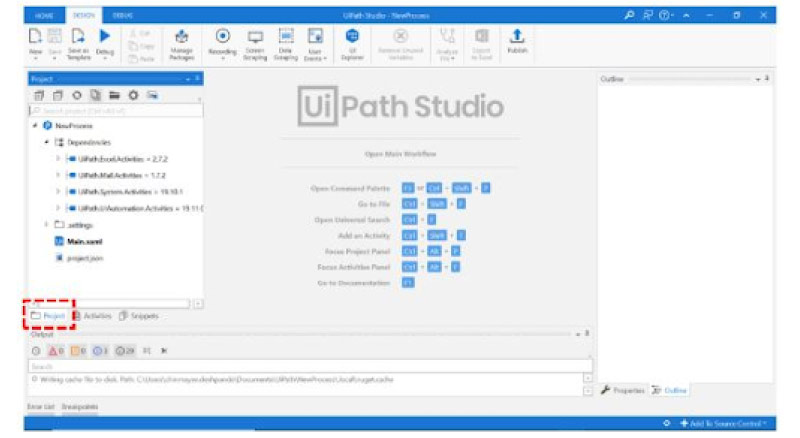Image resolution: width=800 pixels, height=438 pixels.
Task: Select the Project panel tab
Action: (48, 316)
